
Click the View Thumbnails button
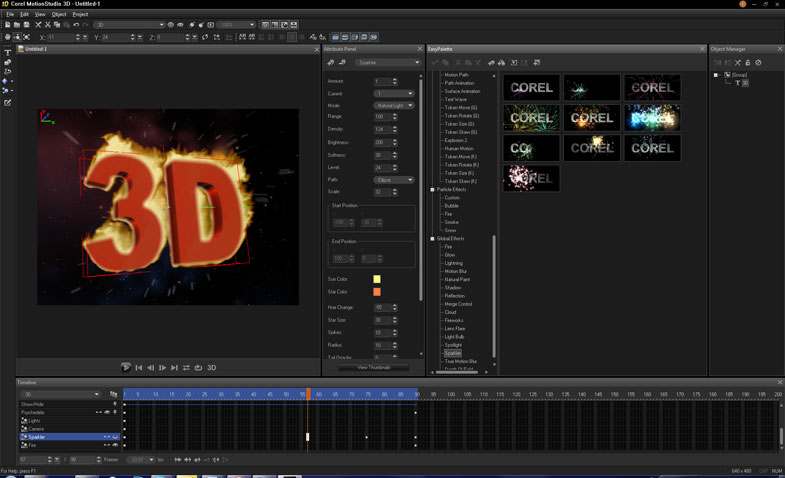pyautogui.click(x=373, y=367)
